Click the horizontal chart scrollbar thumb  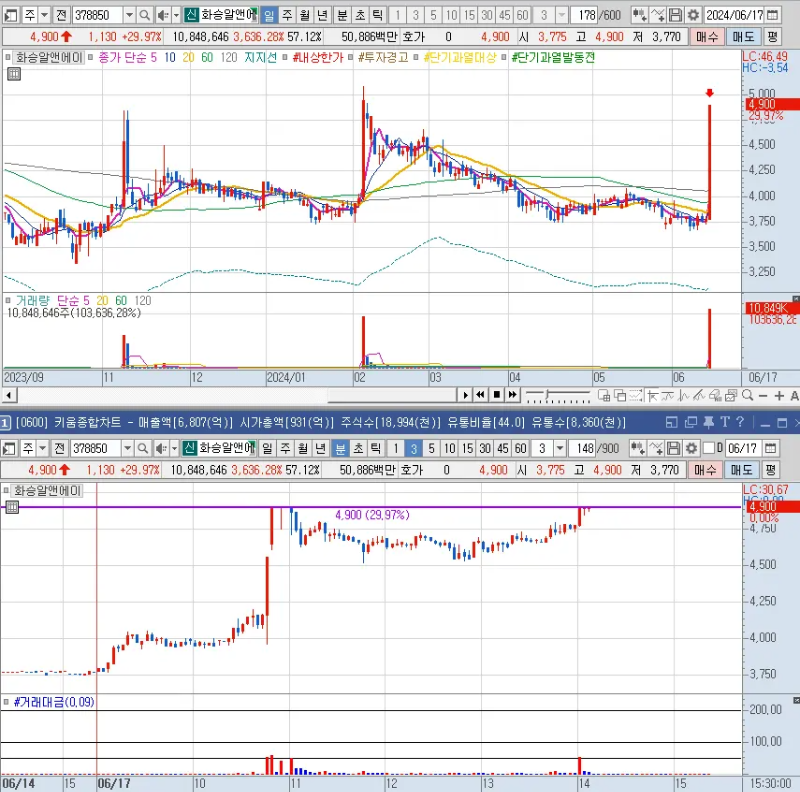point(391,395)
